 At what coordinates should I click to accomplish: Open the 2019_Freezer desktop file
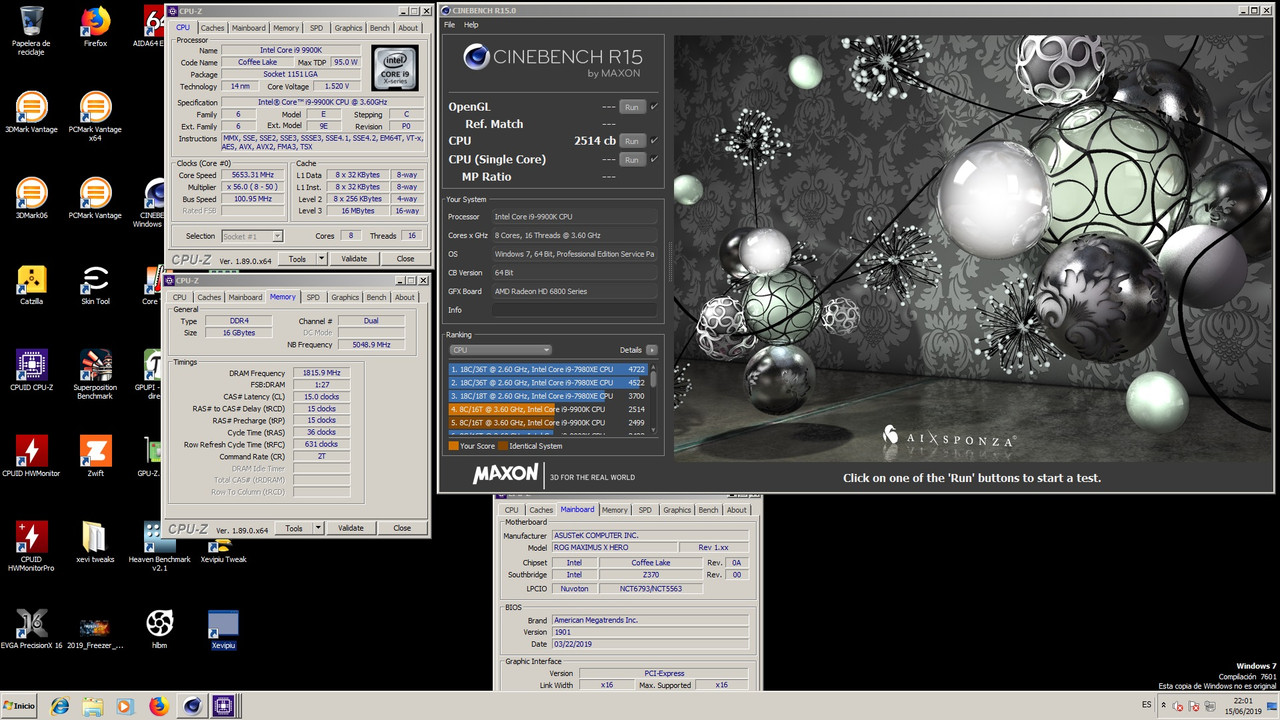(x=95, y=629)
